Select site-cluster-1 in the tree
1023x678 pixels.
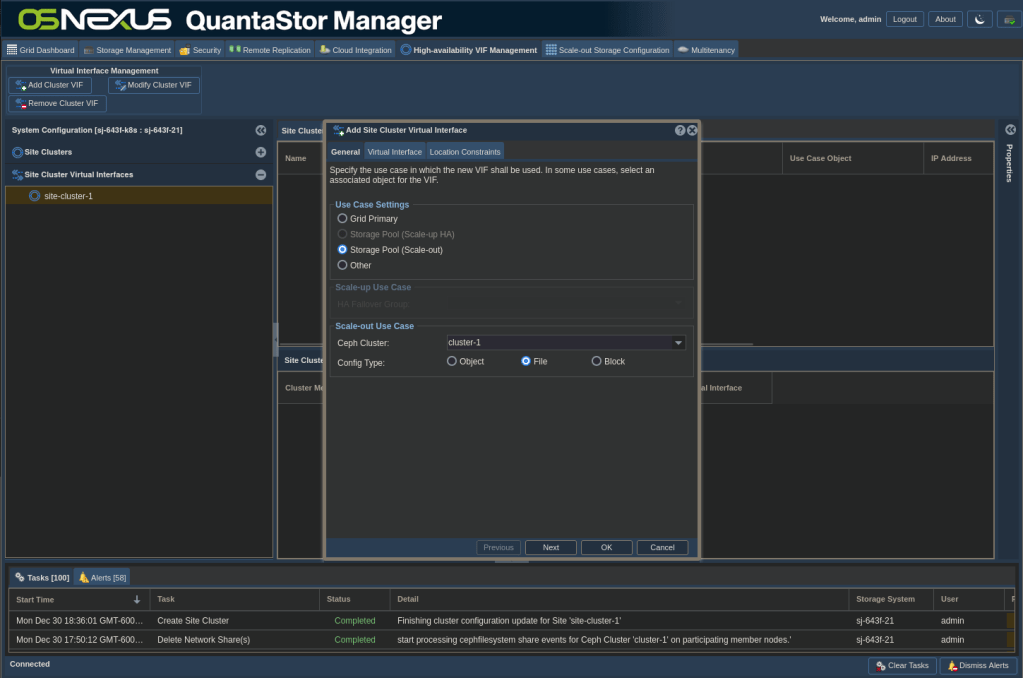[68, 196]
